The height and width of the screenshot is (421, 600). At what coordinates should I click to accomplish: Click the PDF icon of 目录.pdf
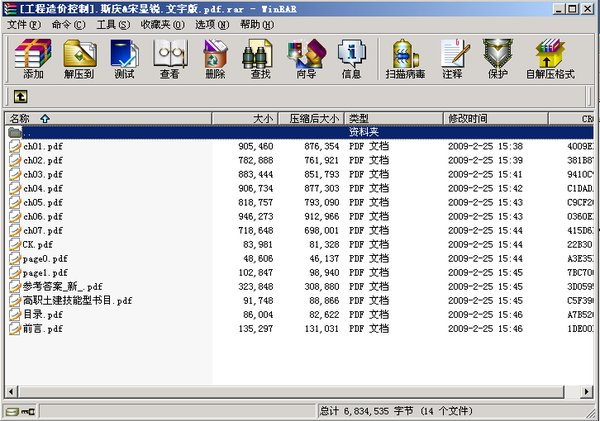(15, 315)
